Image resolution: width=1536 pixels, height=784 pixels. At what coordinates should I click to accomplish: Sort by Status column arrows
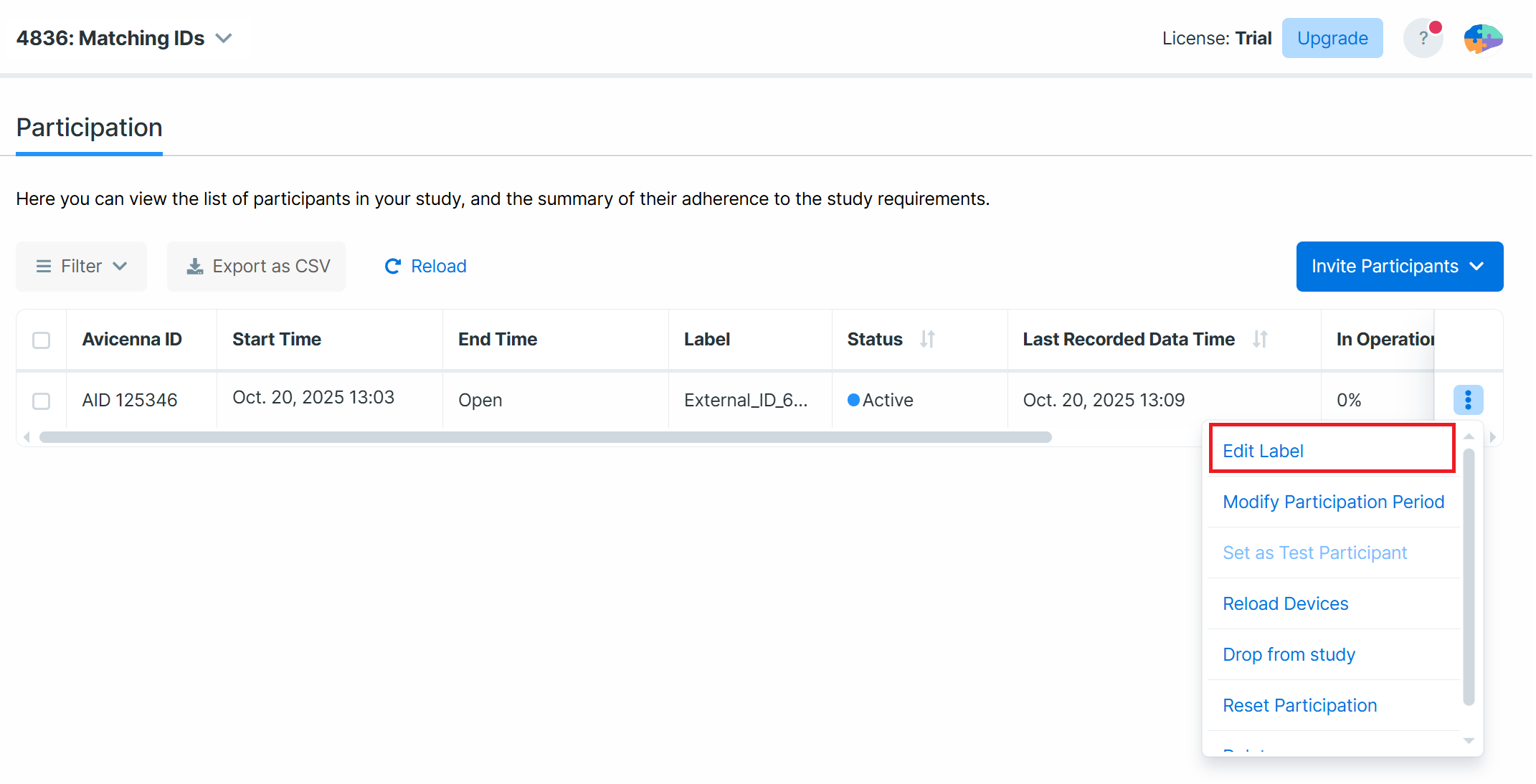pos(927,339)
